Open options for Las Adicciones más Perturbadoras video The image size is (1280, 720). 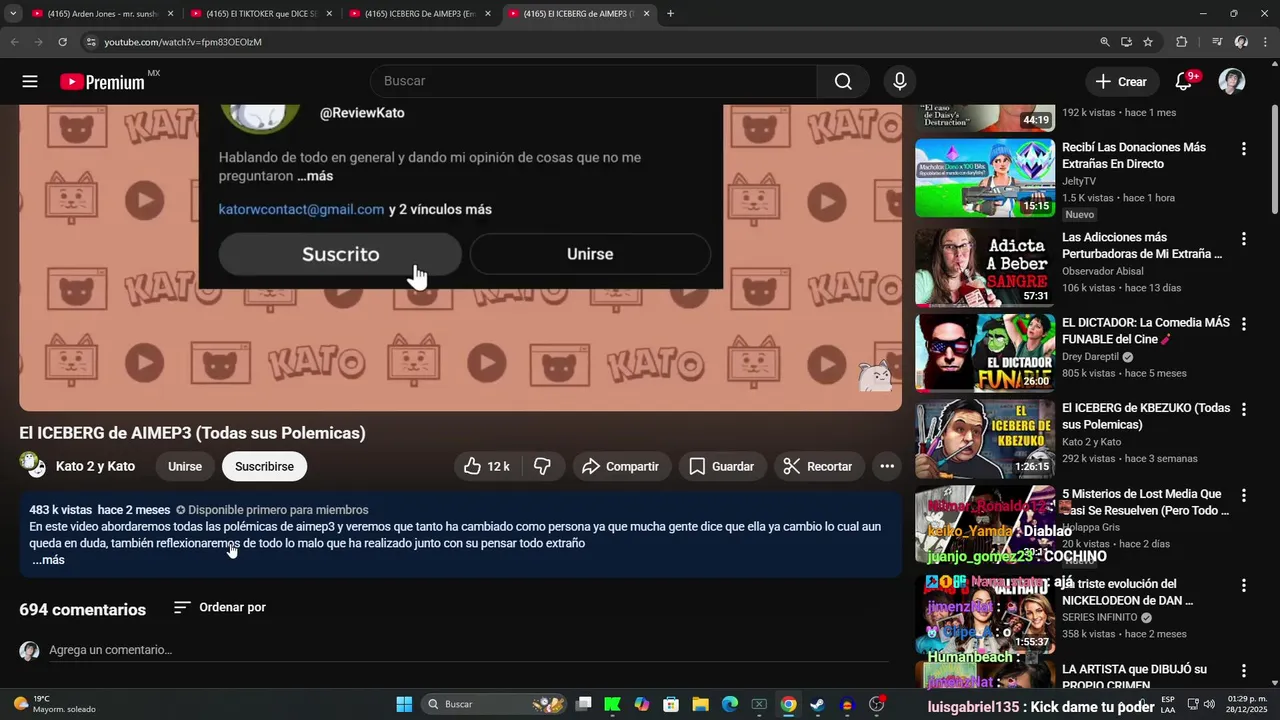pos(1244,239)
